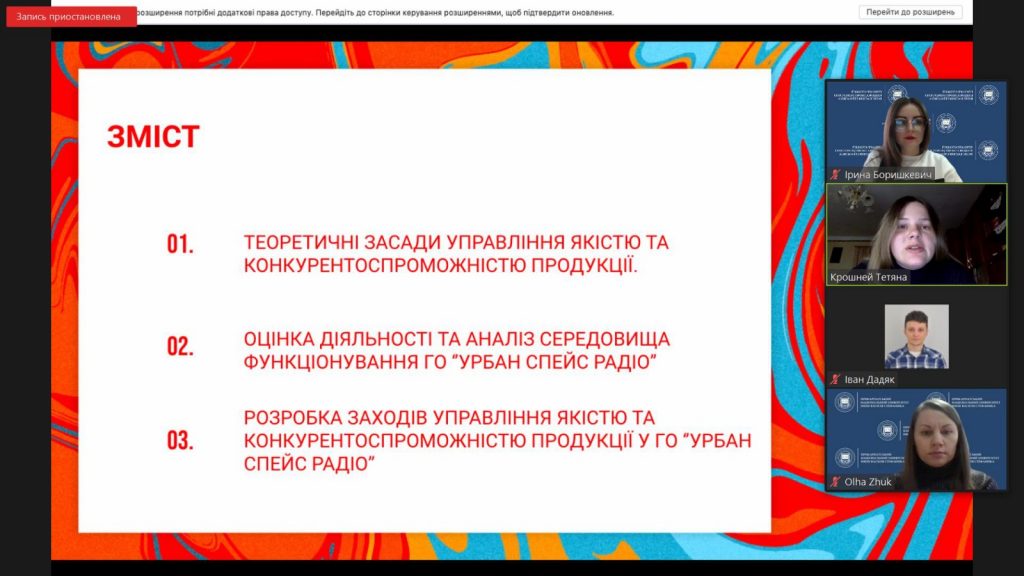1024x576 pixels.
Task: Select Ірина Боришкевич video tile
Action: tap(916, 131)
